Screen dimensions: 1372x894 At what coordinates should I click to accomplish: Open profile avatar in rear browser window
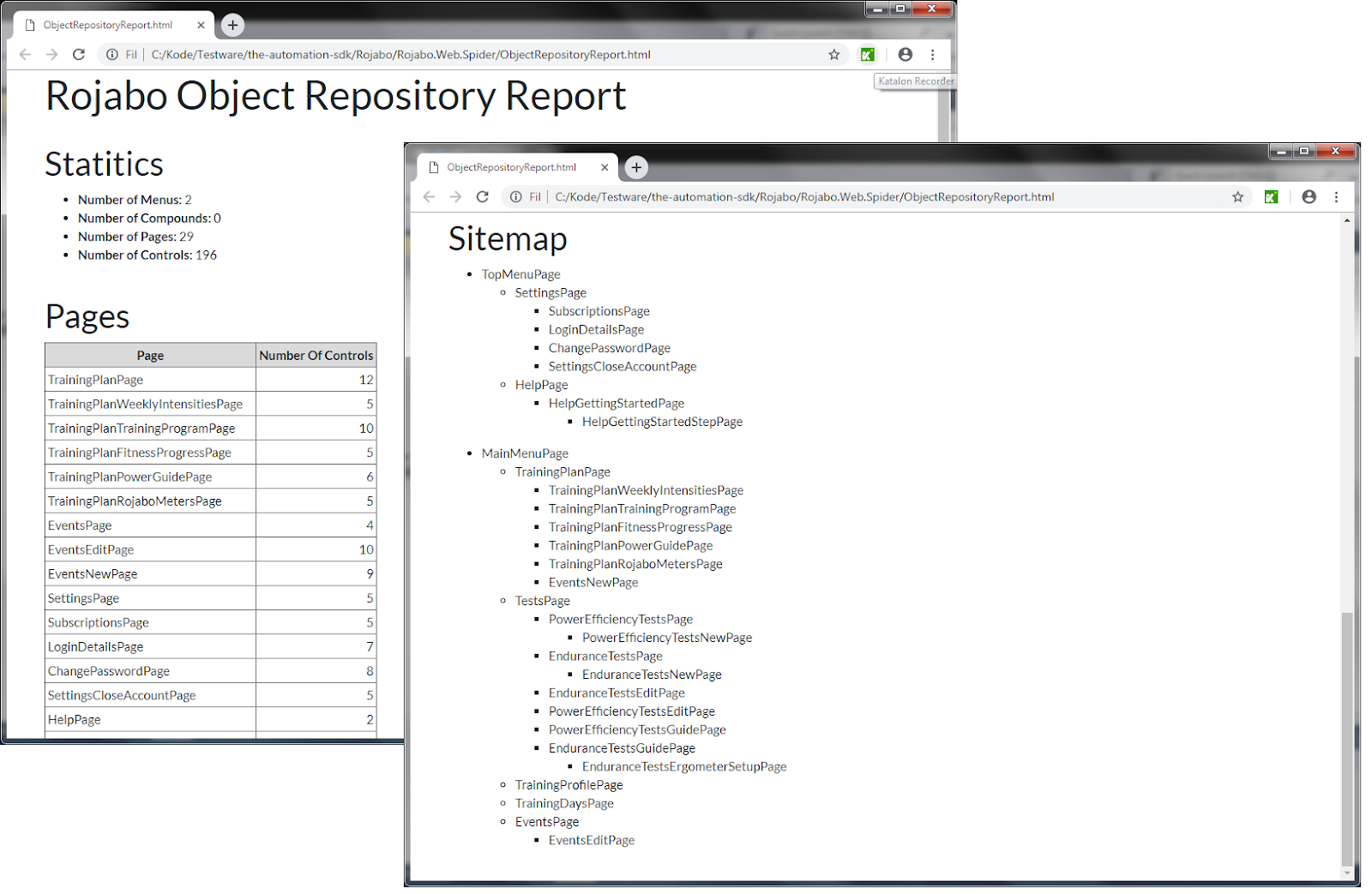click(x=906, y=54)
